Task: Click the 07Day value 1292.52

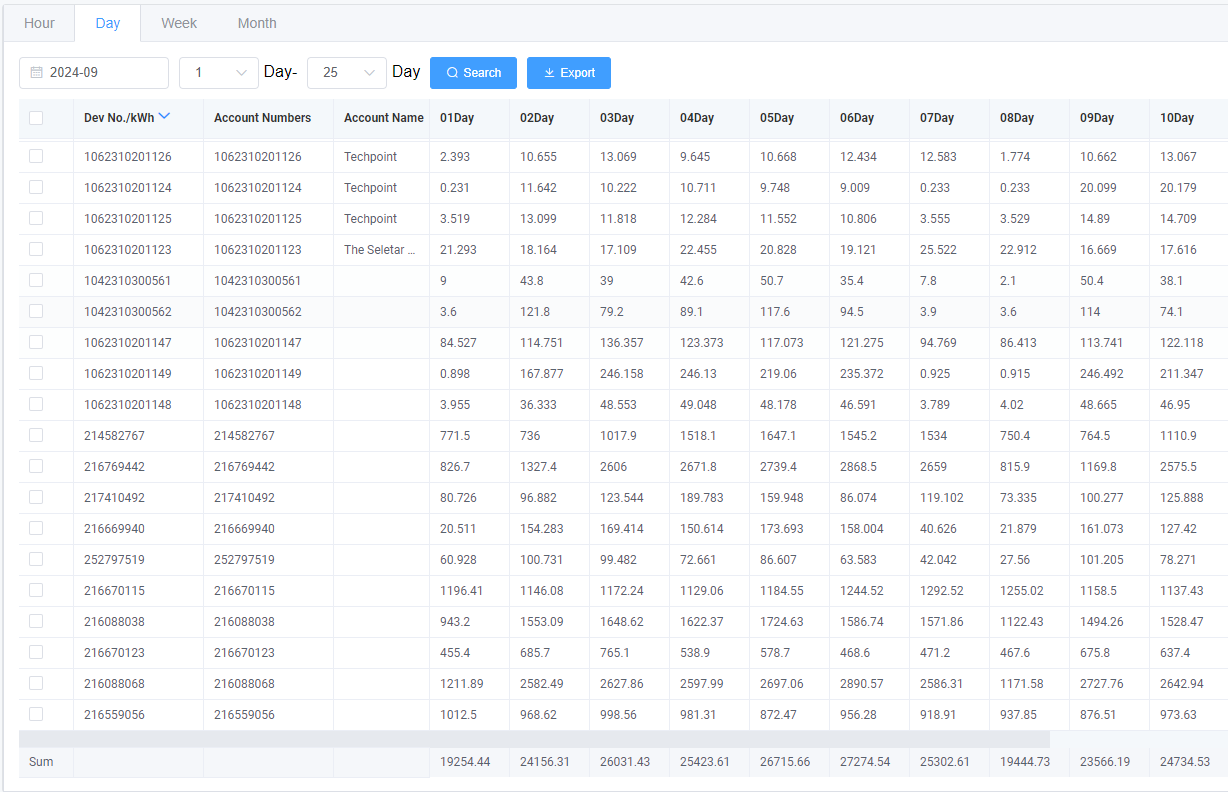Action: point(942,590)
